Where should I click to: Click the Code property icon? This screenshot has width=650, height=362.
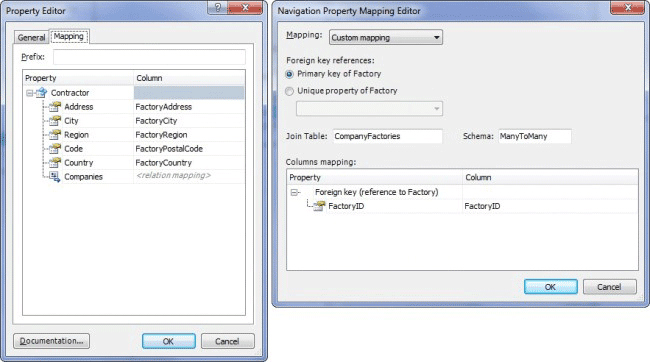pos(55,148)
